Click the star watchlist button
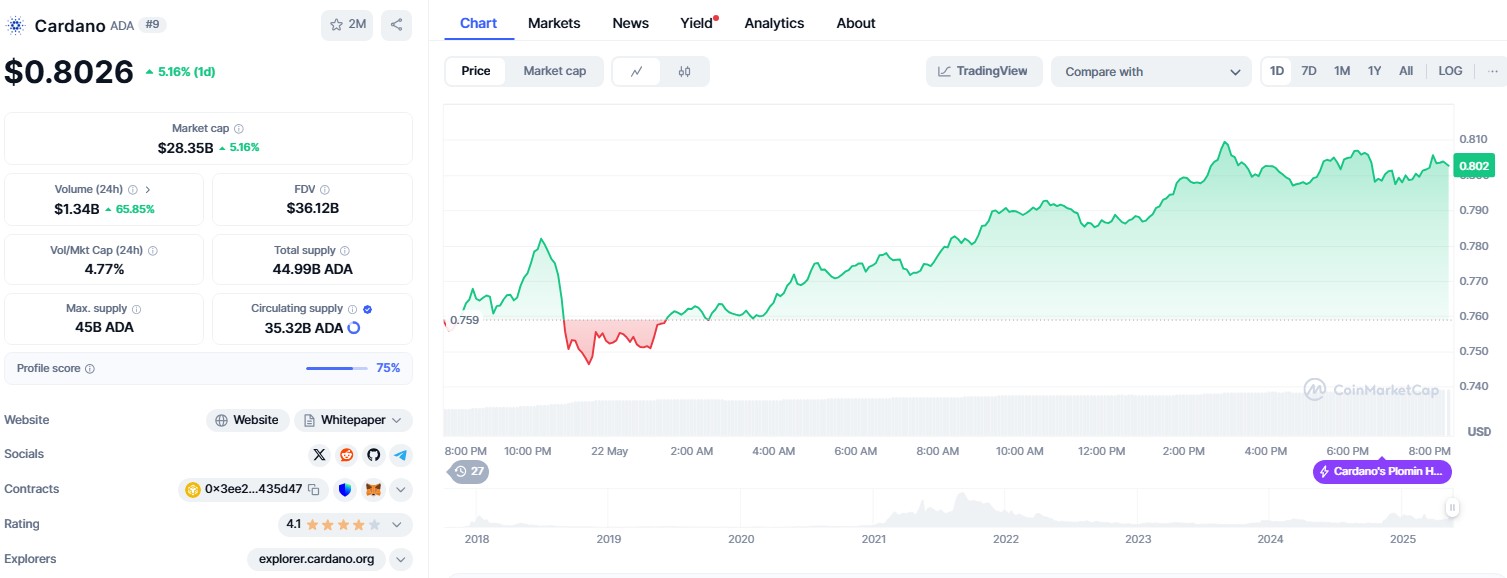The height and width of the screenshot is (578, 1507). [347, 25]
